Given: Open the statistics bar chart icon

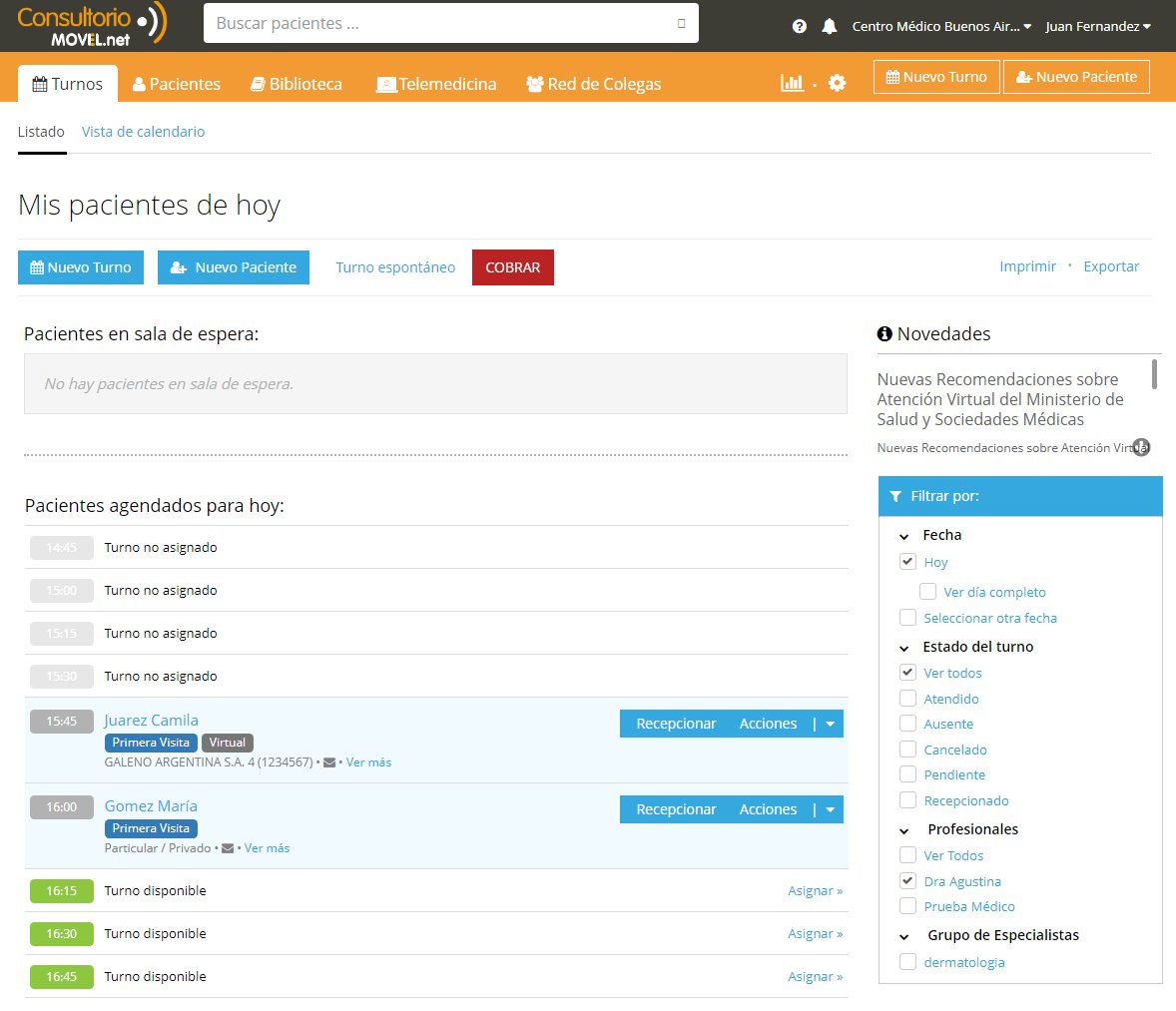Looking at the screenshot, I should pos(792,83).
